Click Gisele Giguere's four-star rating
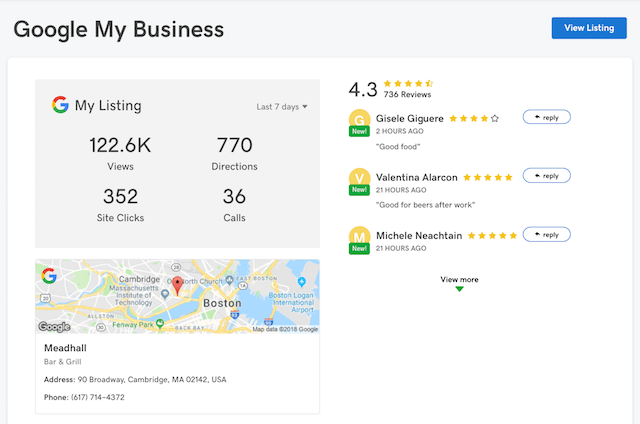This screenshot has width=640, height=424. [474, 119]
